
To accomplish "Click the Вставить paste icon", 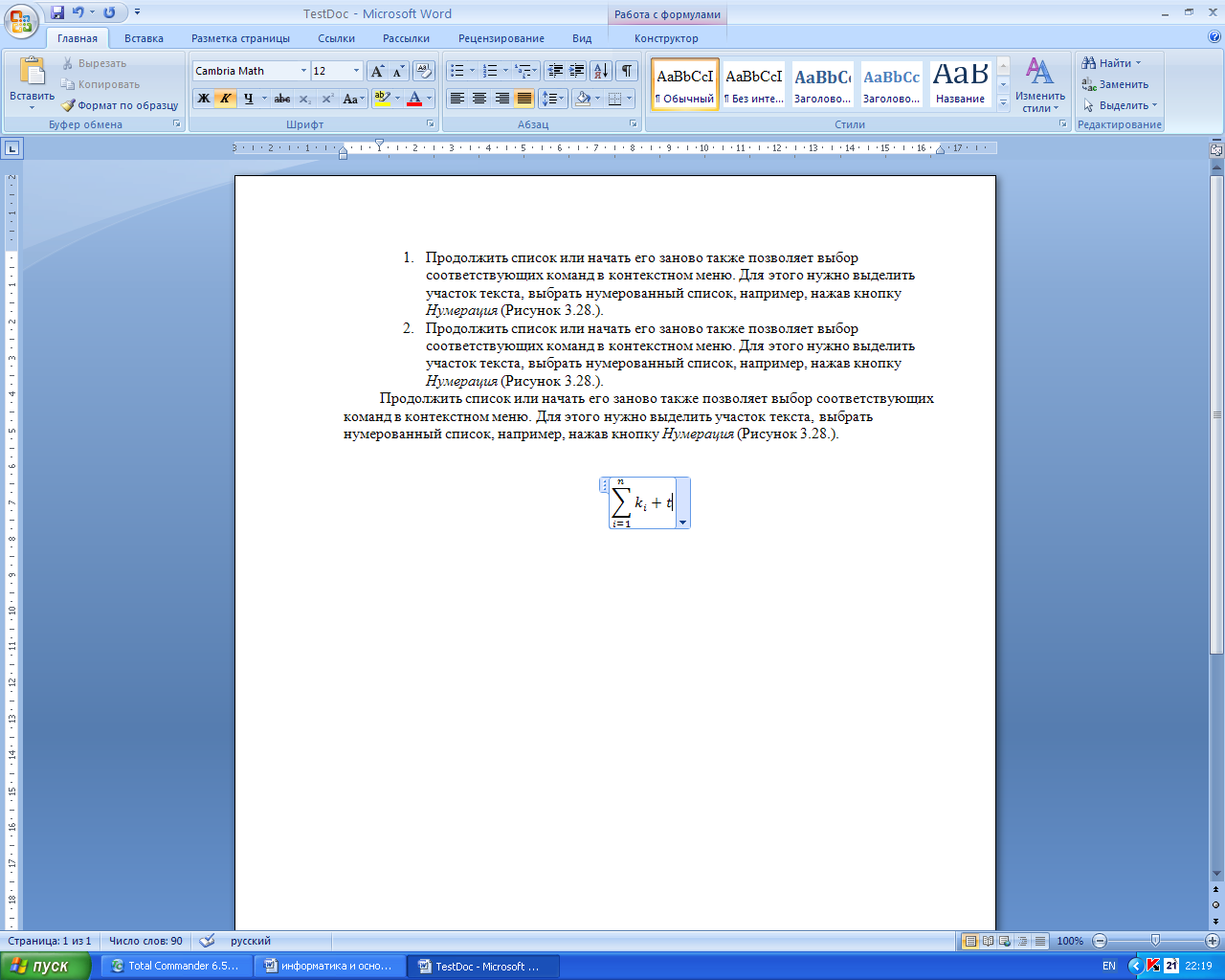I will pos(33,73).
